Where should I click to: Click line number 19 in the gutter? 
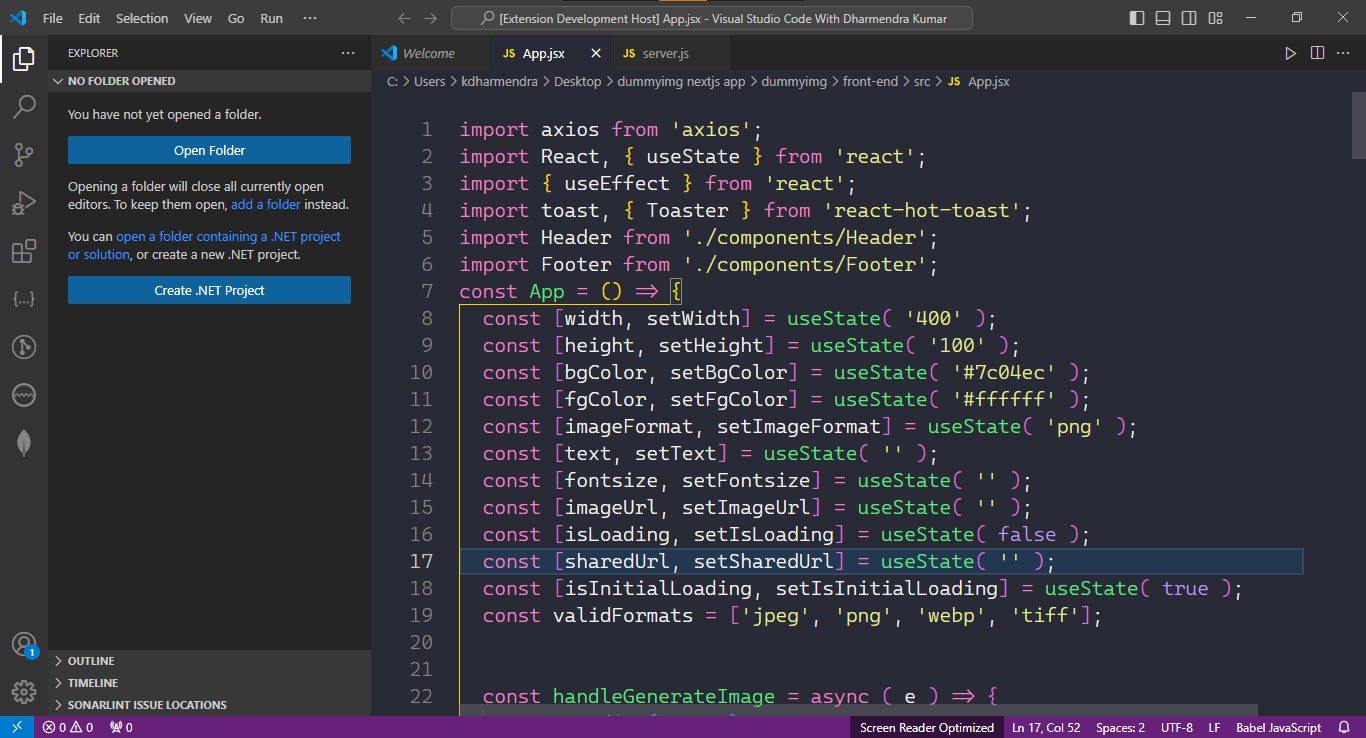click(421, 615)
